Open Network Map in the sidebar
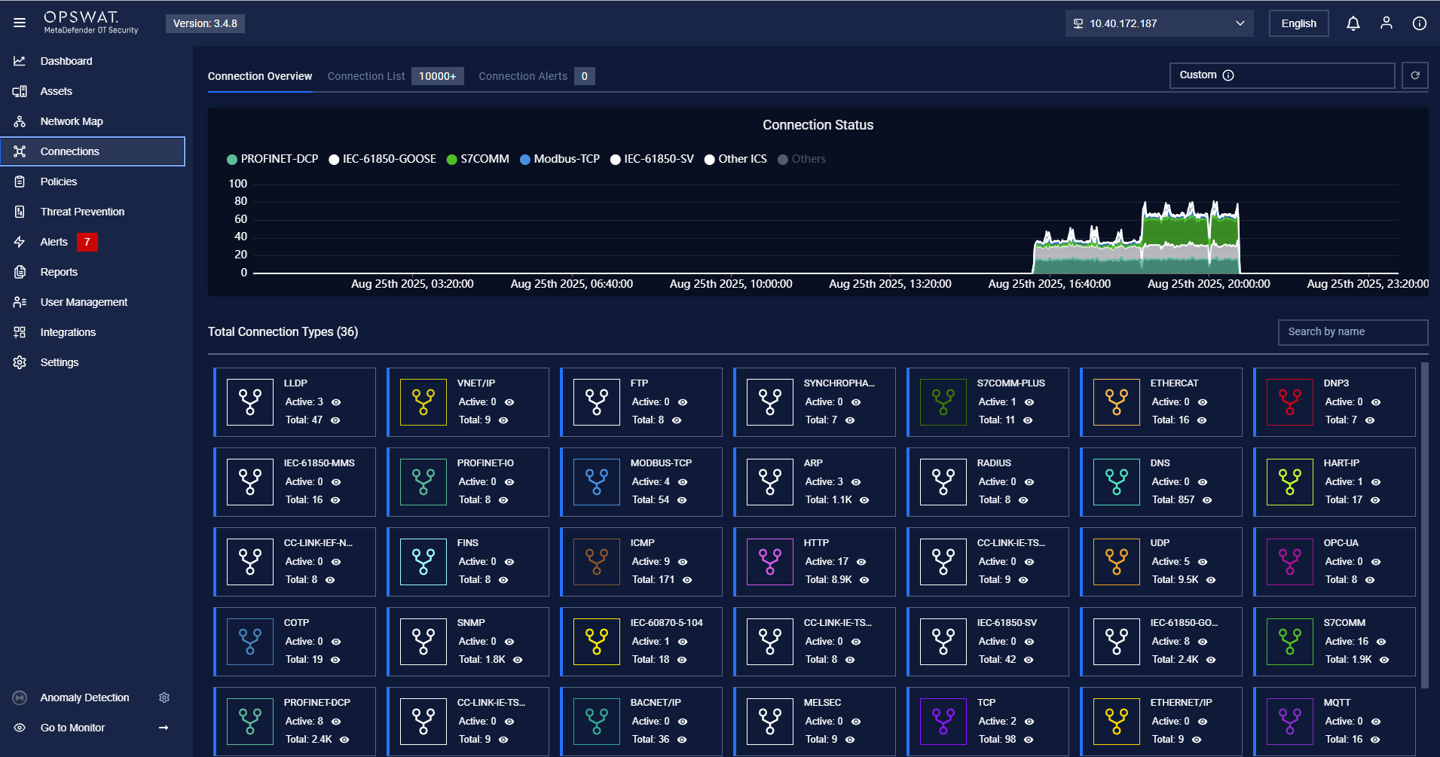The height and width of the screenshot is (757, 1440). (93, 121)
